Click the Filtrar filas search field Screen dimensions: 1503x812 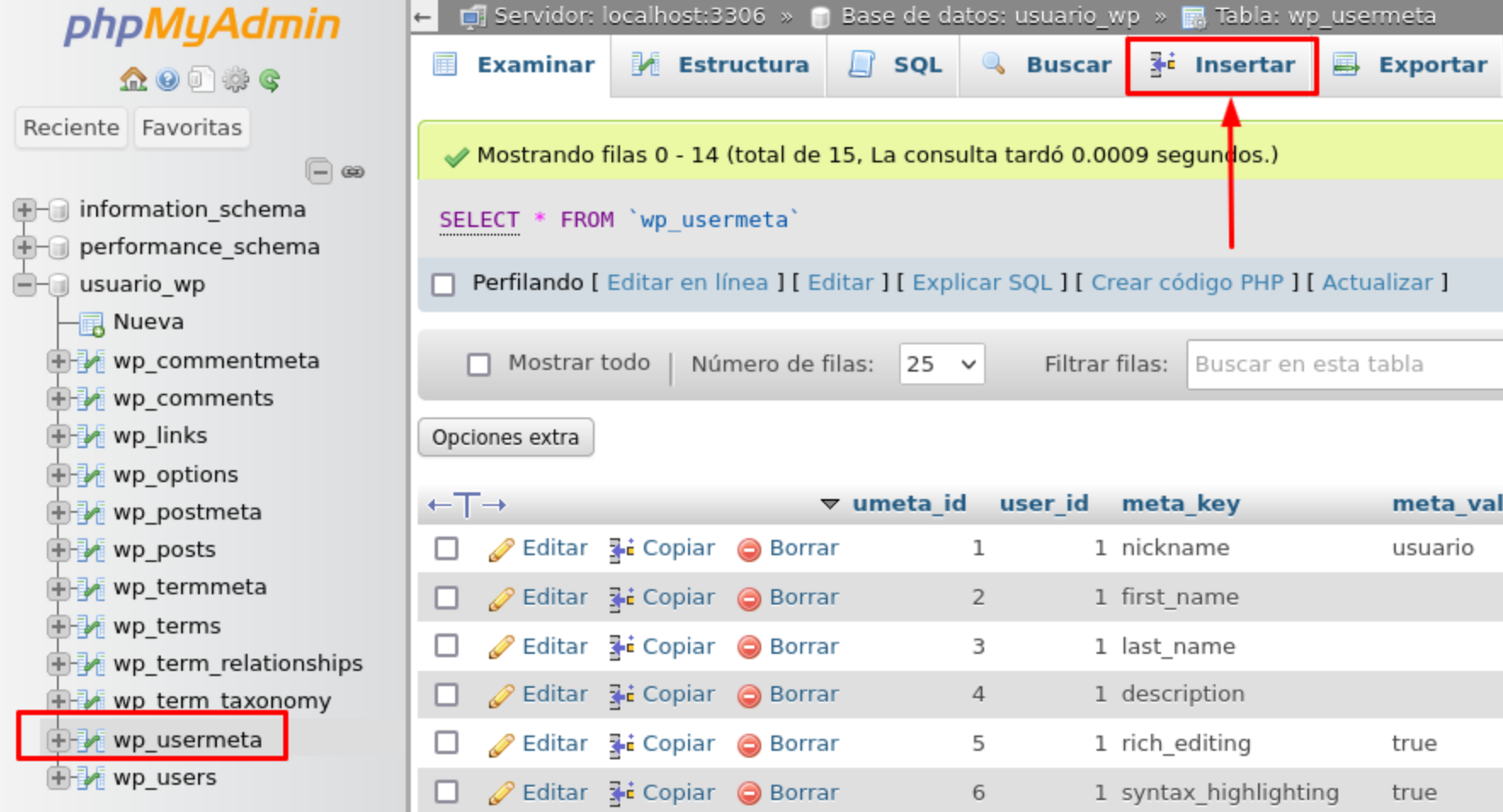pos(1345,364)
